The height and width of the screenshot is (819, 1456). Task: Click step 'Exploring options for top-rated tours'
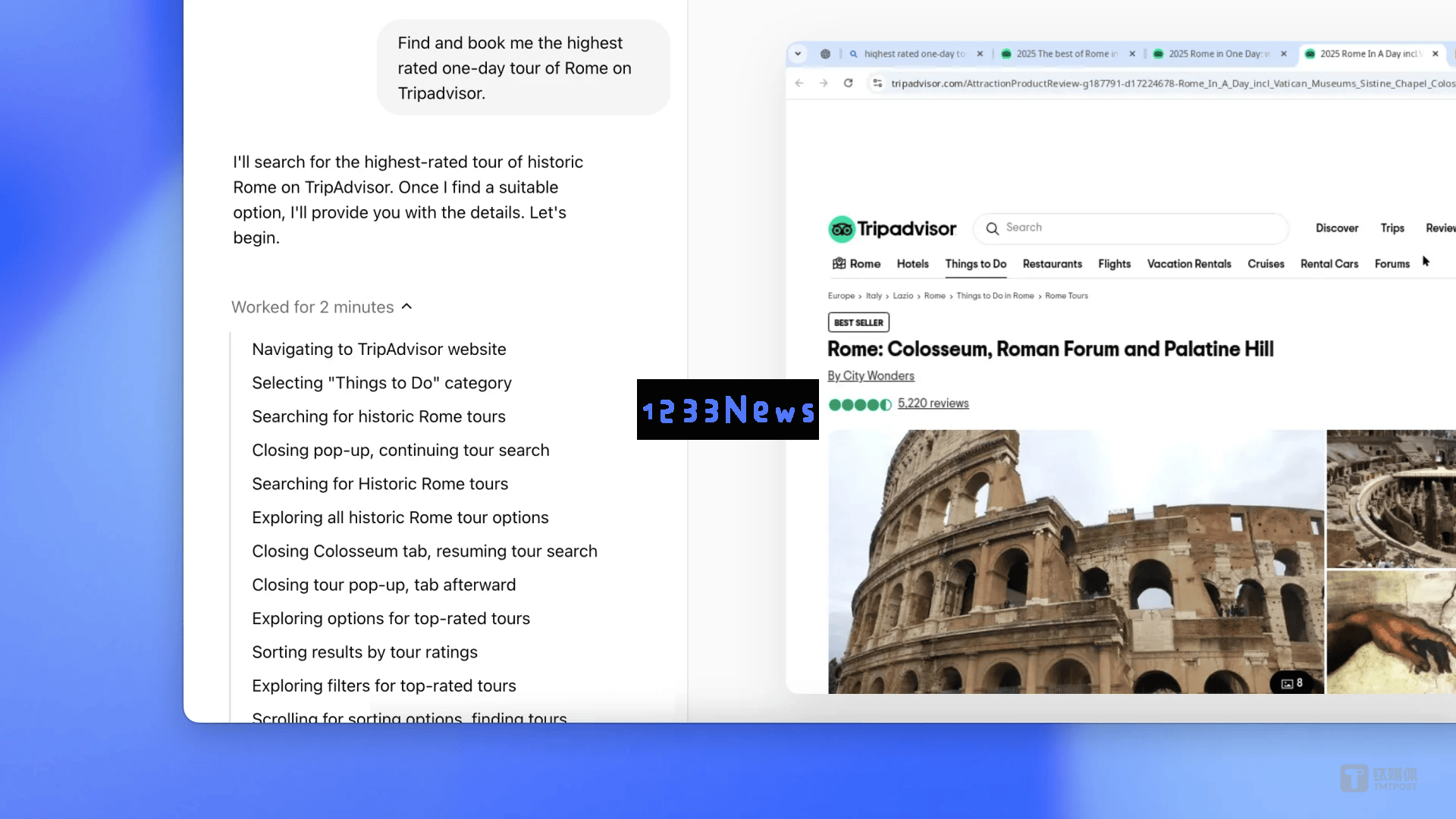click(x=391, y=619)
